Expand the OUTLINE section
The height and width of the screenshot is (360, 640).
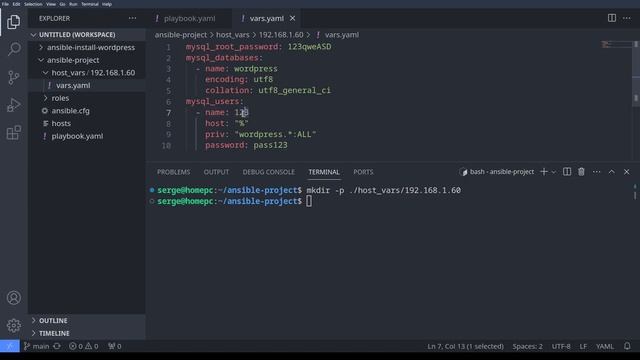click(87, 320)
